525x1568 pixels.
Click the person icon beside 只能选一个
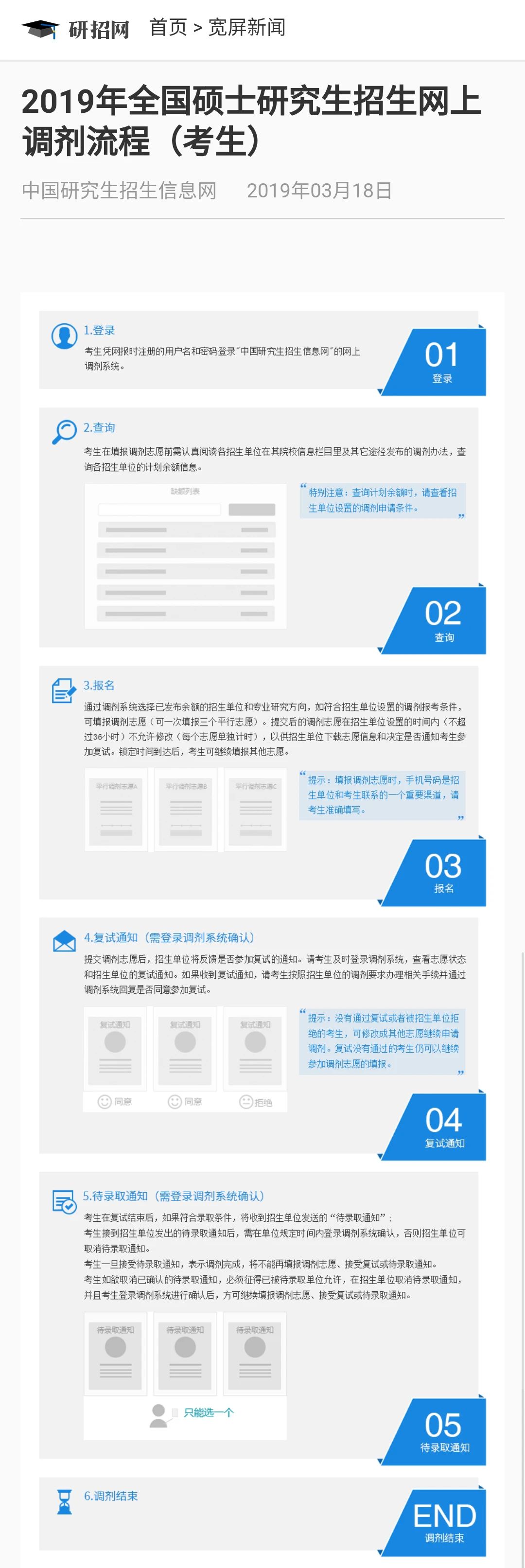point(159,1415)
